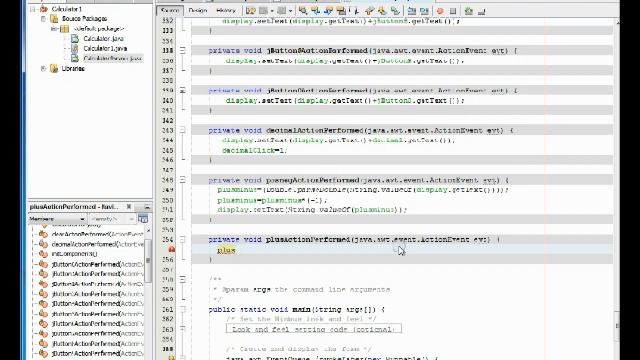Open the Members dropdown in Navigator
The height and width of the screenshot is (360, 640).
pyautogui.click(x=57, y=219)
